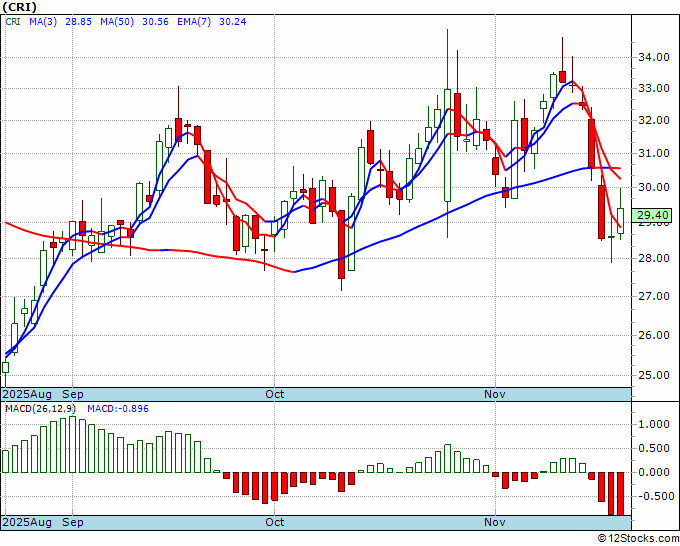Click the 0.000 MACD axis label
The width and height of the screenshot is (680, 546).
coord(654,472)
